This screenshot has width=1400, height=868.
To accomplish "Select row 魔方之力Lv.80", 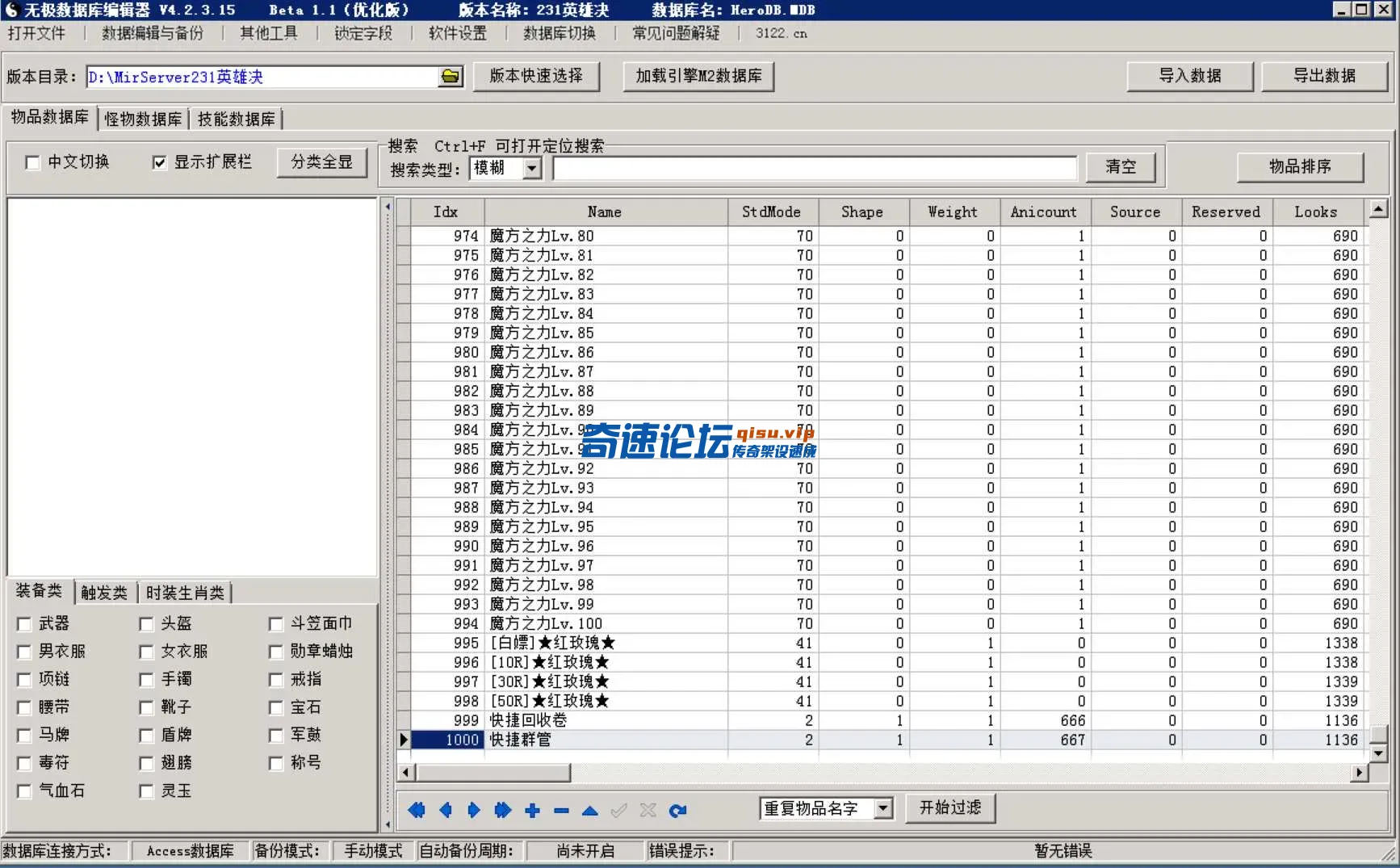I will pyautogui.click(x=880, y=236).
